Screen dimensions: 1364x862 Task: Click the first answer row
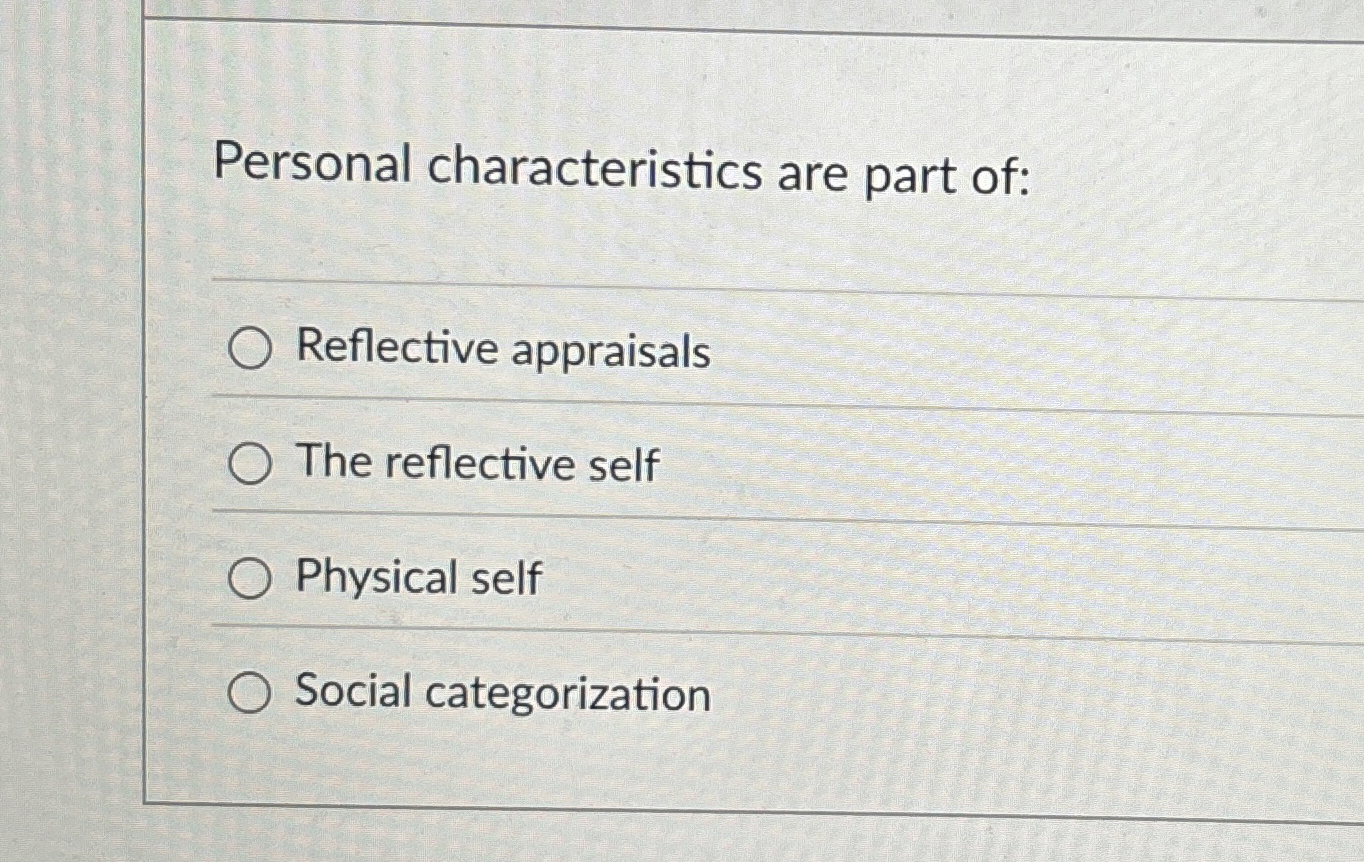(600, 351)
